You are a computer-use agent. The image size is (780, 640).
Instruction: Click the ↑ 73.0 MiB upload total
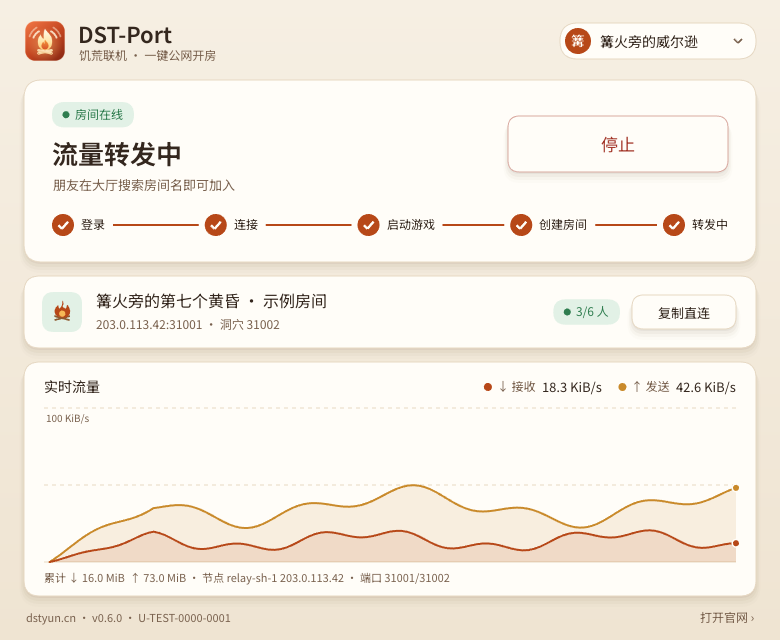[159, 578]
